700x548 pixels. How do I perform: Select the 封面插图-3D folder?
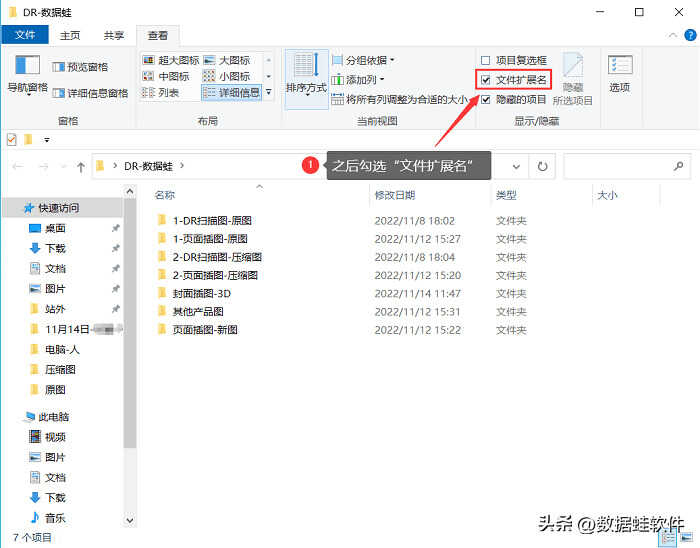click(201, 293)
